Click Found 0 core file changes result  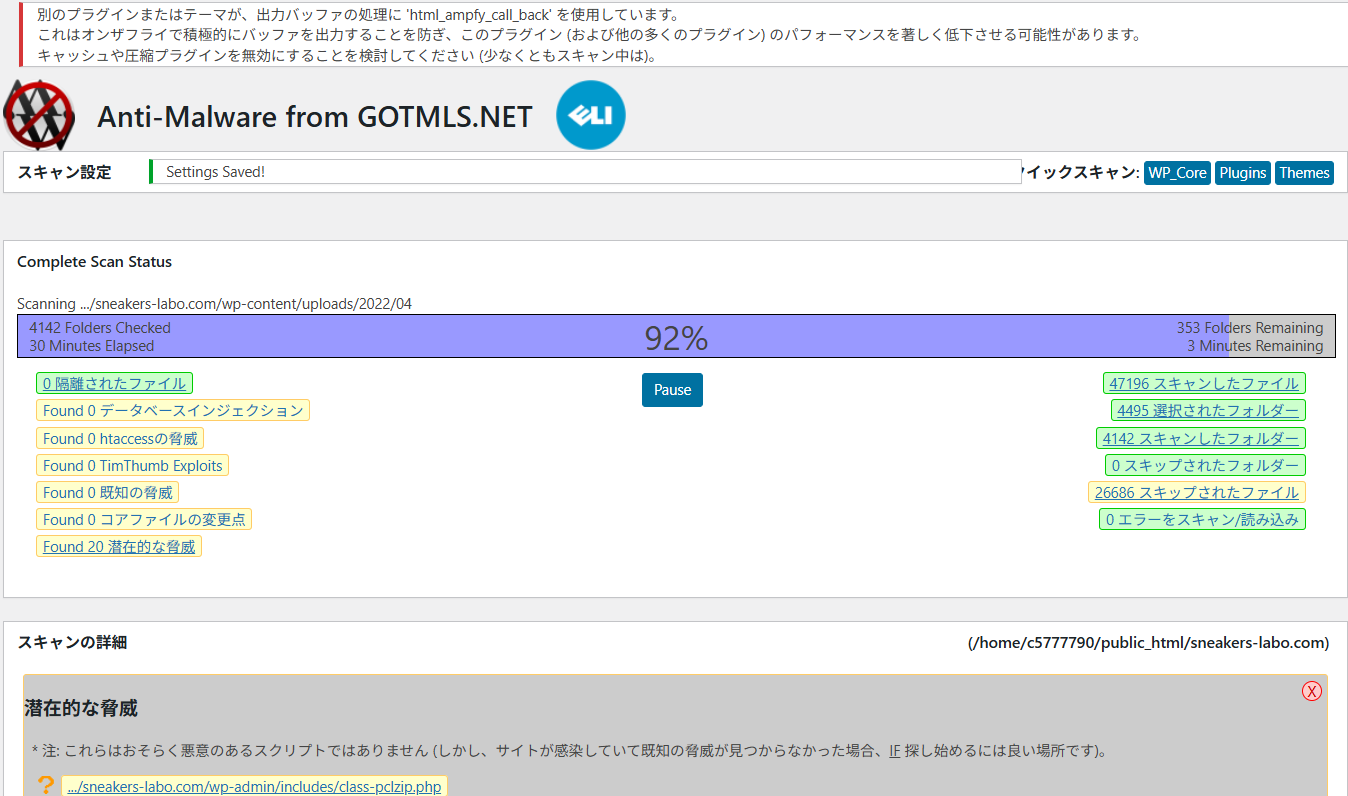(144, 519)
